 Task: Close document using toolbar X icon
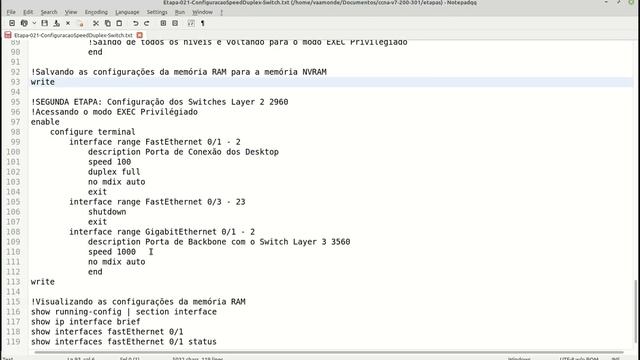[68, 23]
